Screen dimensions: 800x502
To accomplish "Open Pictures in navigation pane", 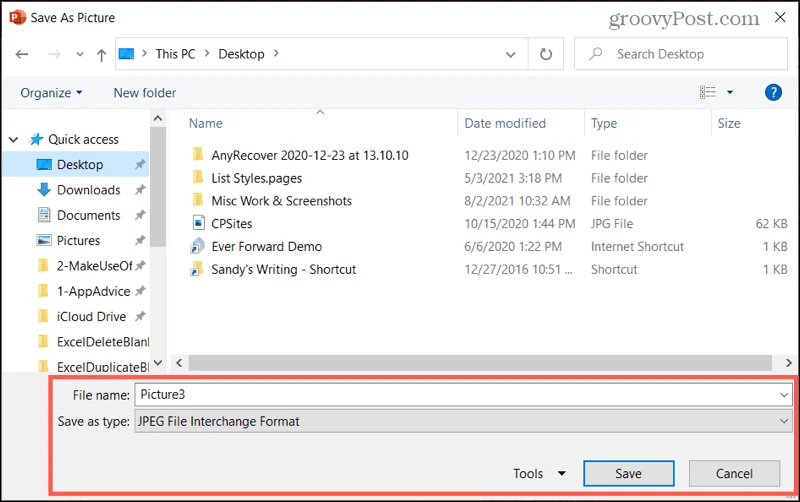I will point(78,240).
